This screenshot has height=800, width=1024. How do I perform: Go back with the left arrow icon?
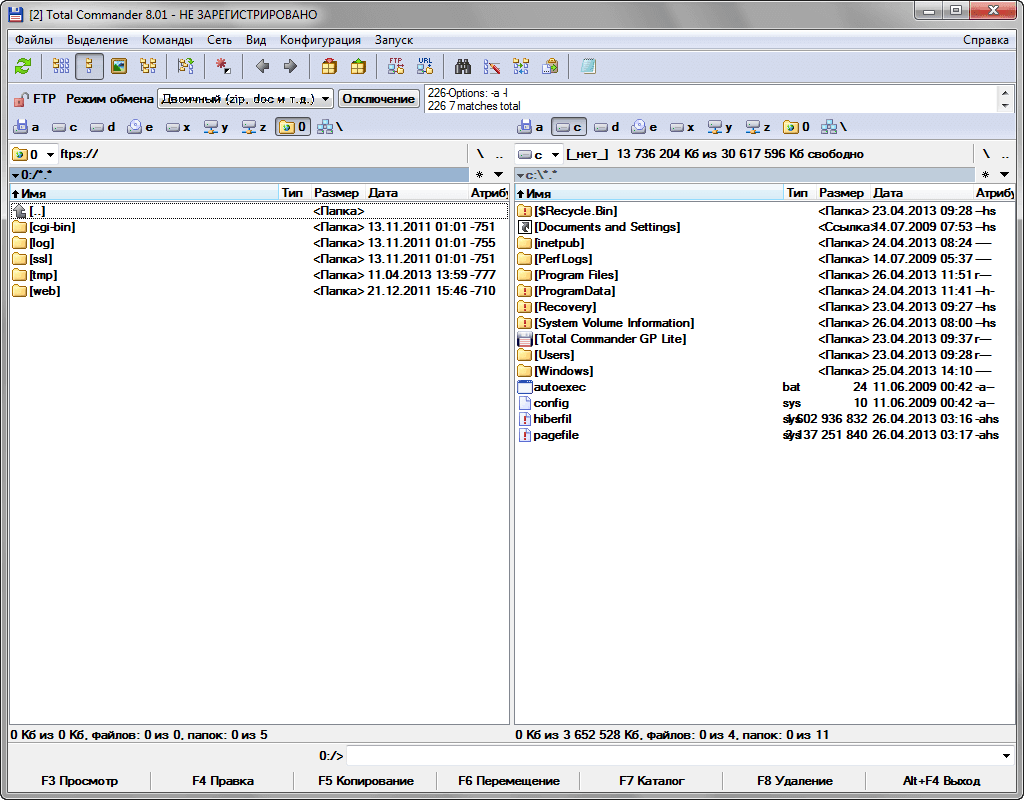(262, 66)
